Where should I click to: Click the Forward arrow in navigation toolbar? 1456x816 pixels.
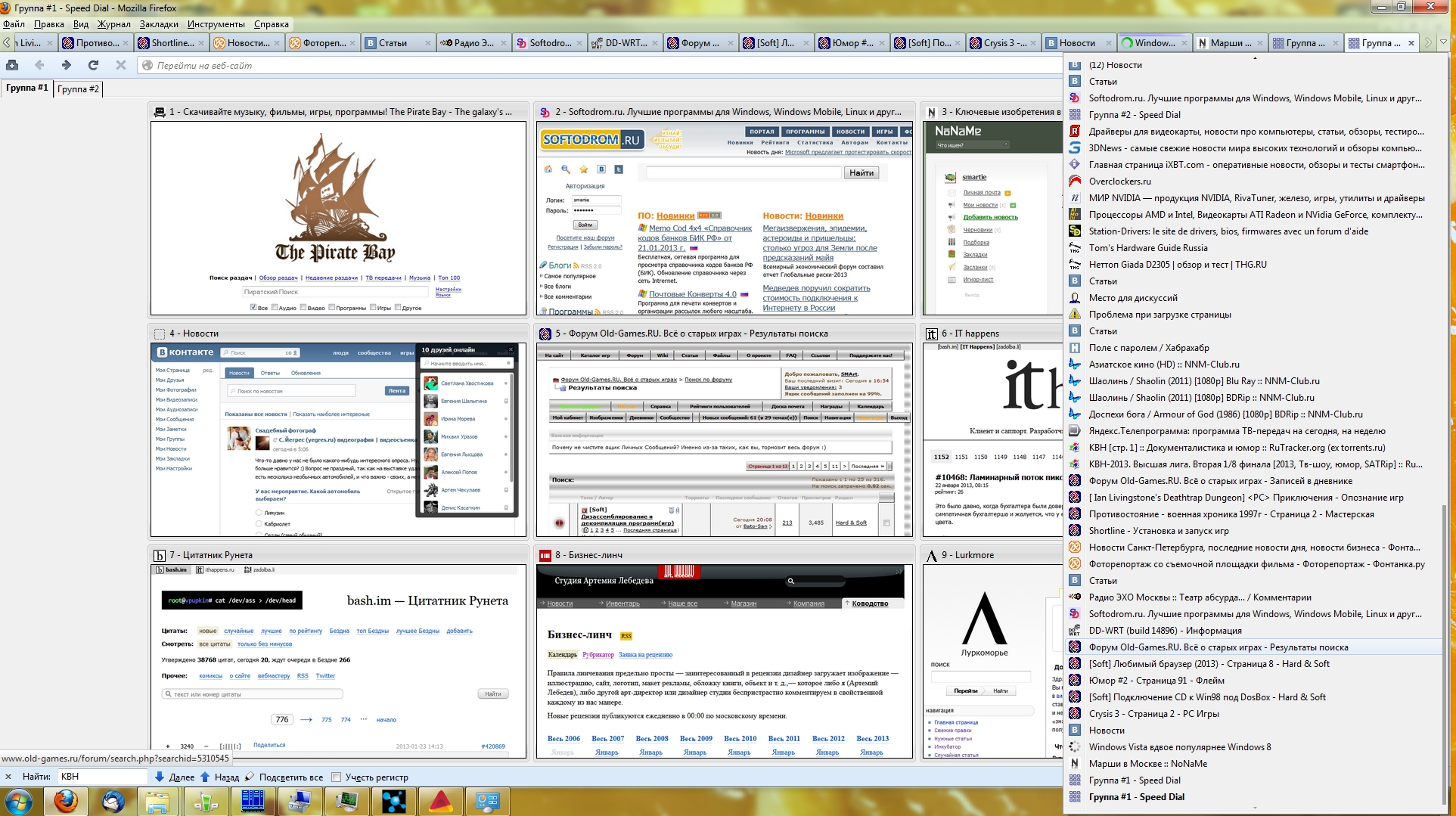pyautogui.click(x=67, y=65)
